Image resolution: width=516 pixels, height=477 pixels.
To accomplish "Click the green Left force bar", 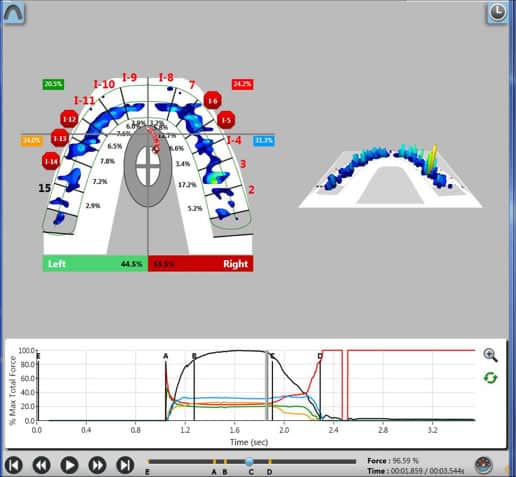I will coord(95,264).
